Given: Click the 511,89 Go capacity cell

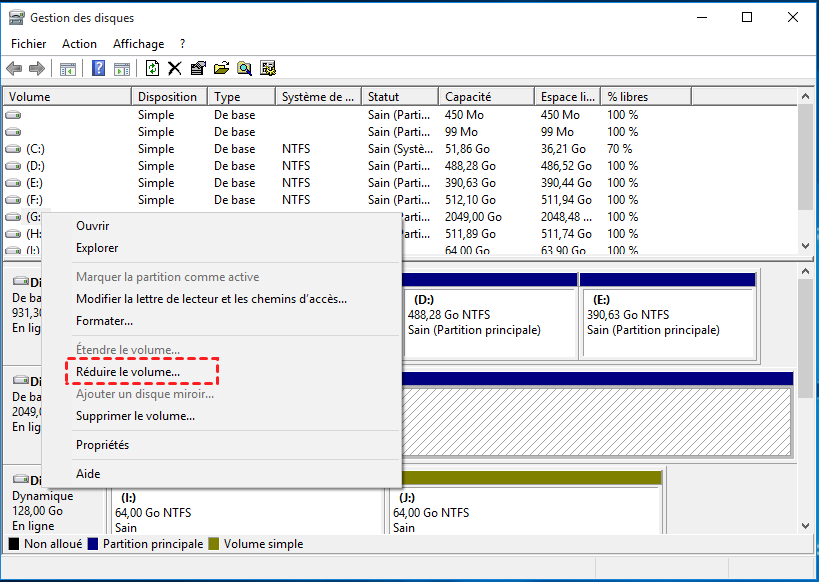Looking at the screenshot, I should click(x=470, y=234).
